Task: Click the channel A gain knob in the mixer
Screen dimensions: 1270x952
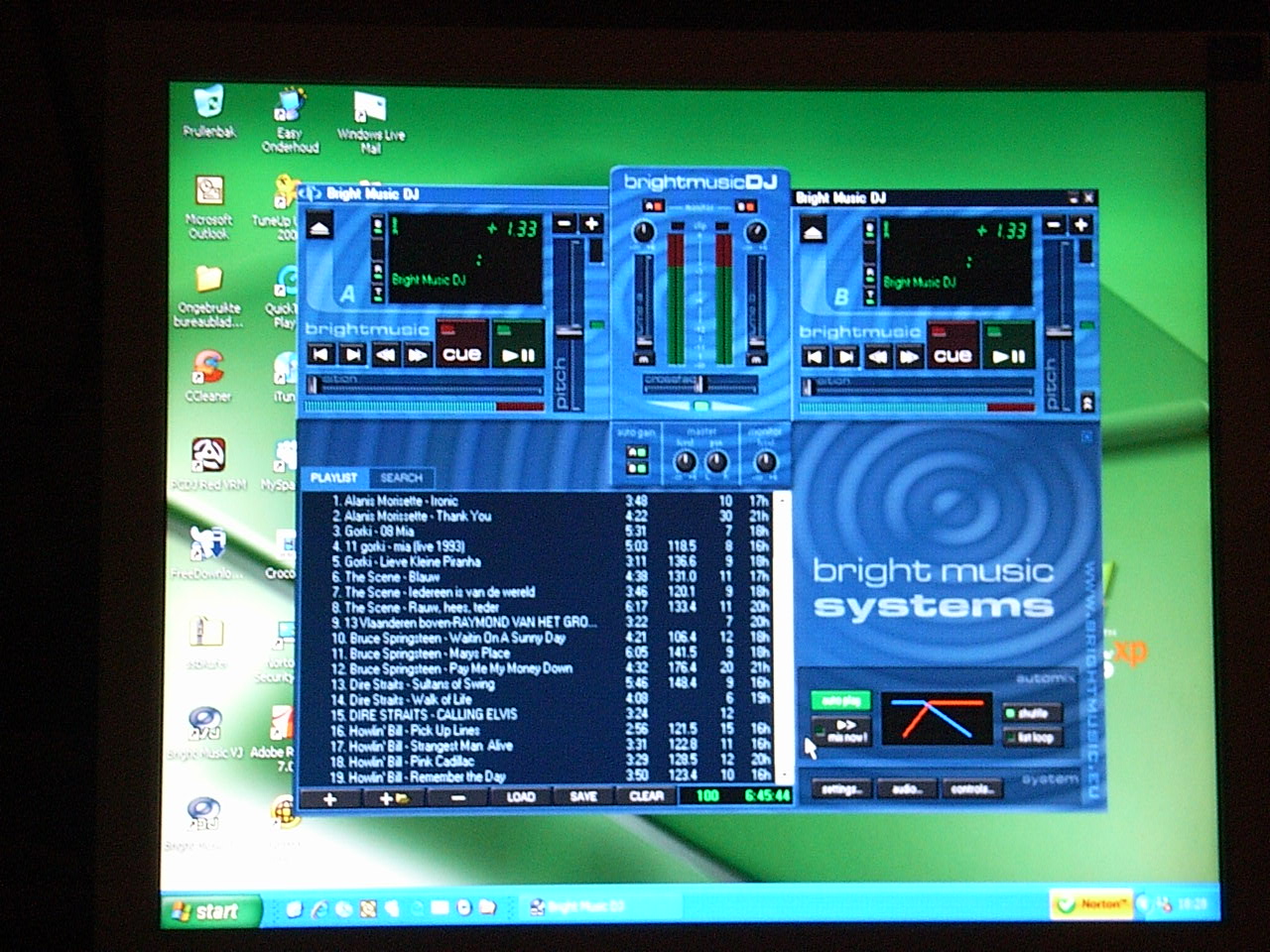Action: (644, 232)
